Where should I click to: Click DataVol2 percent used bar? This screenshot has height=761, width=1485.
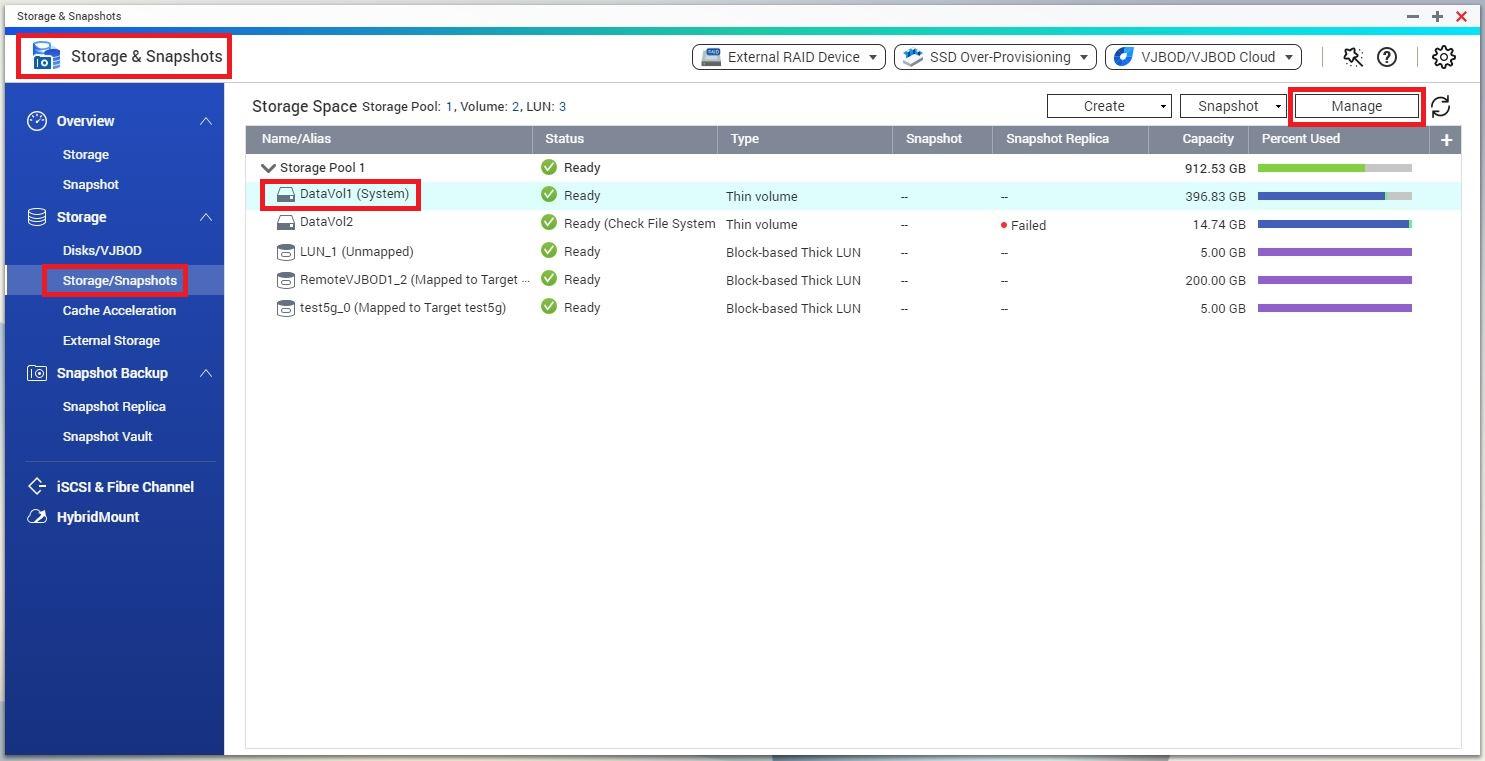coord(1334,224)
